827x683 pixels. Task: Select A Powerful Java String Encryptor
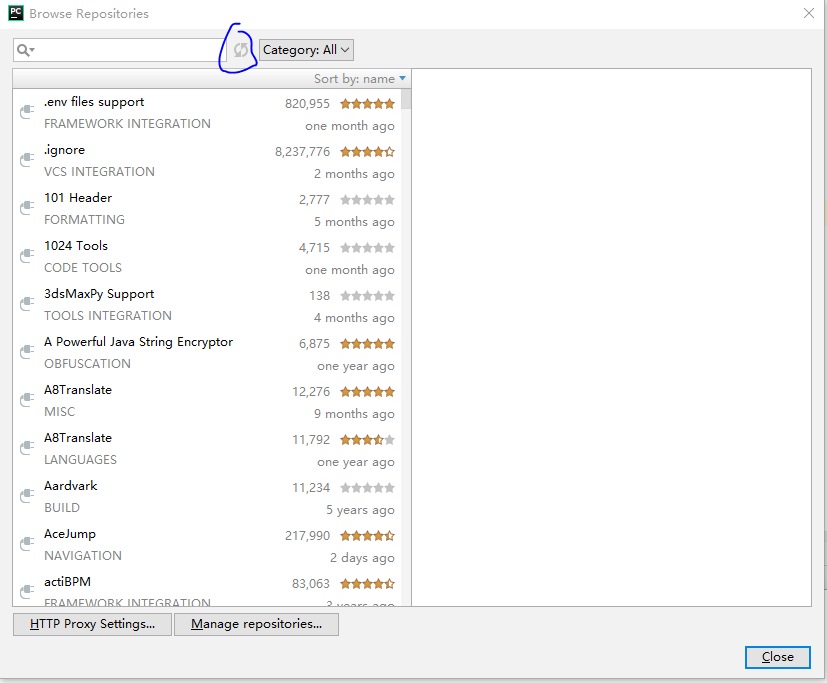click(207, 353)
